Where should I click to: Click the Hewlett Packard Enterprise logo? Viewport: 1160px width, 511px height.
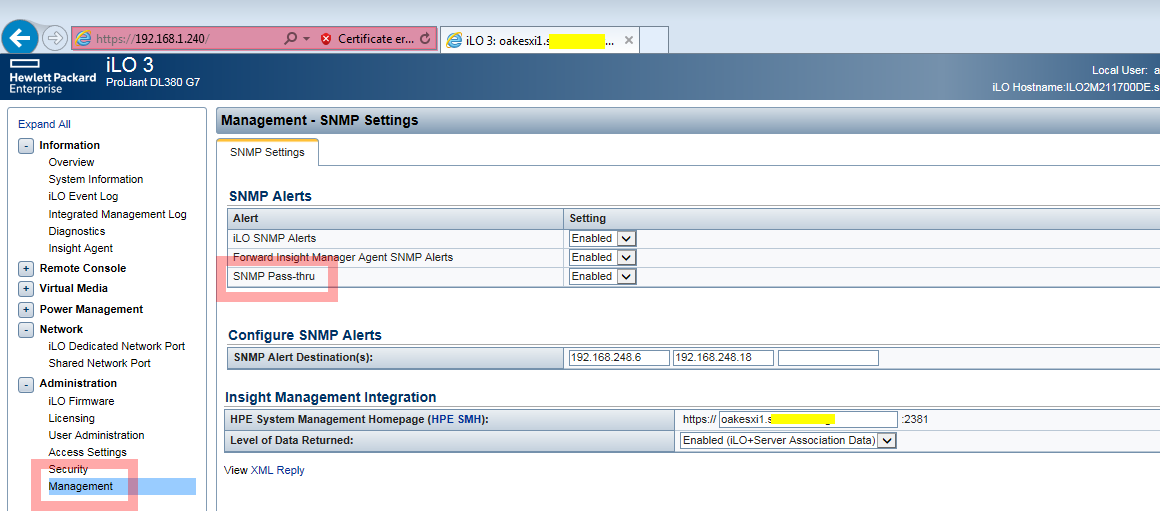tap(52, 77)
